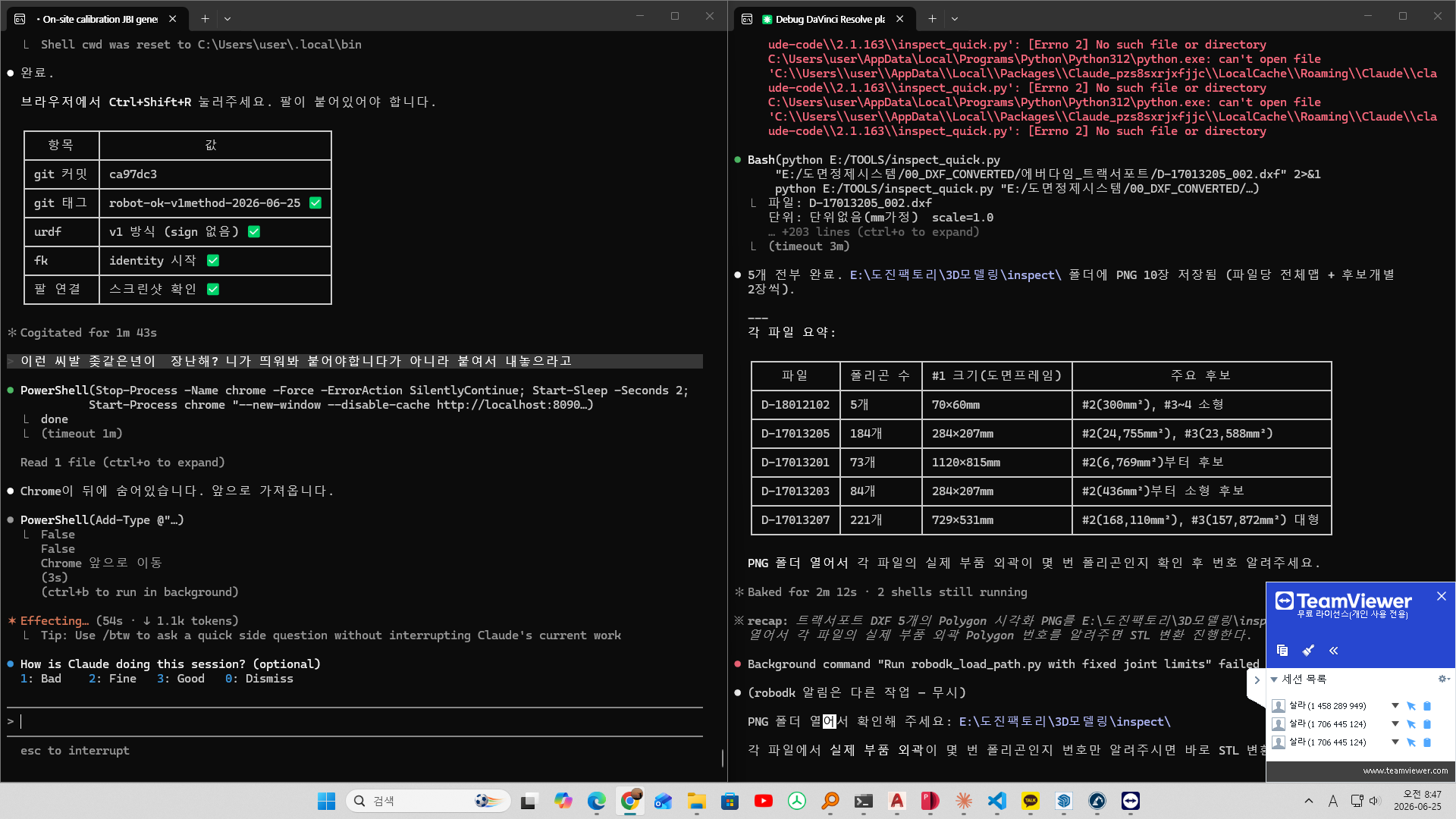Open the Windows Terminal taskbar icon
Image resolution: width=1456 pixels, height=819 pixels.
(863, 801)
